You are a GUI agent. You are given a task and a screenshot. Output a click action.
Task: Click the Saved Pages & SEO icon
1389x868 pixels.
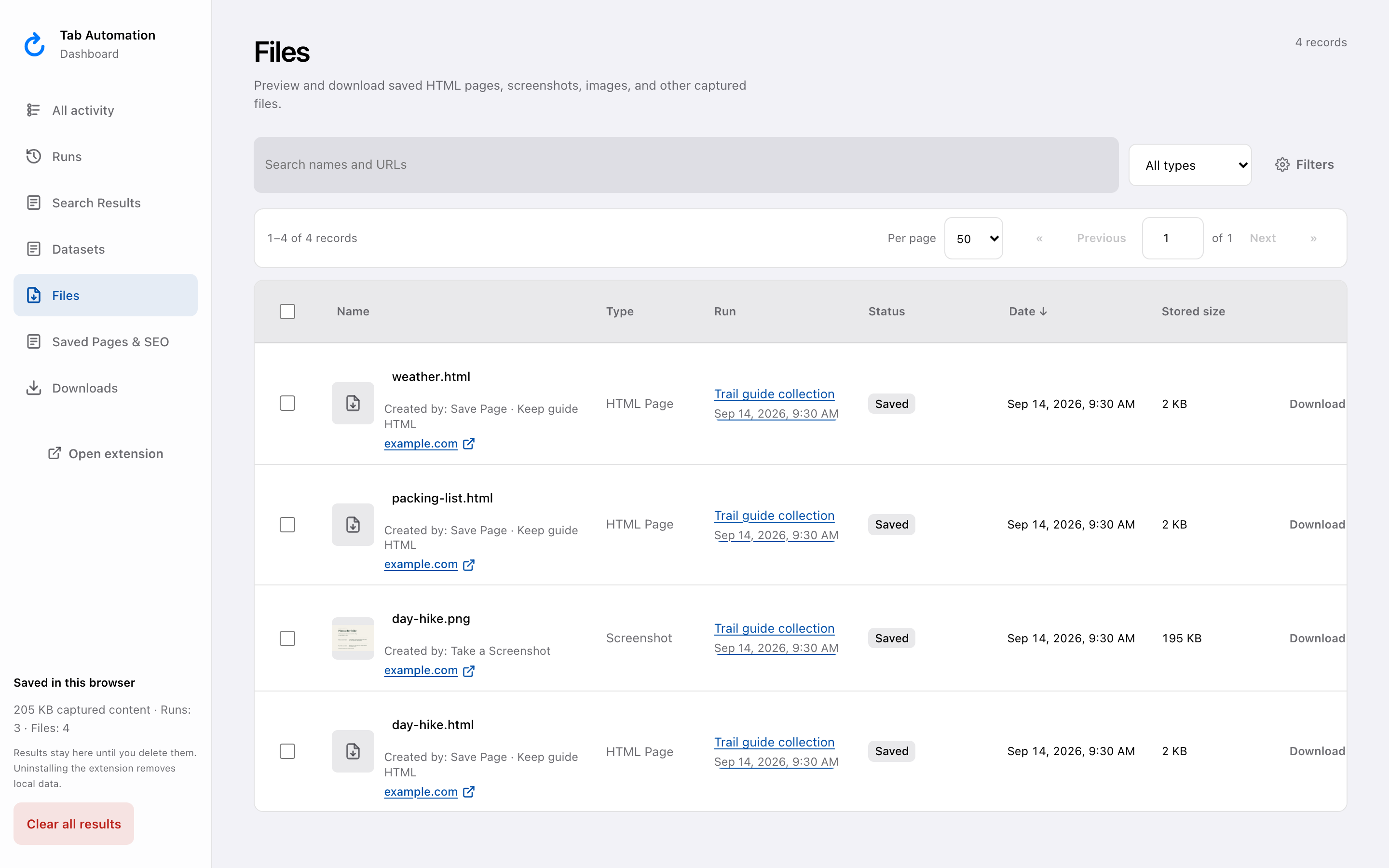pos(33,341)
